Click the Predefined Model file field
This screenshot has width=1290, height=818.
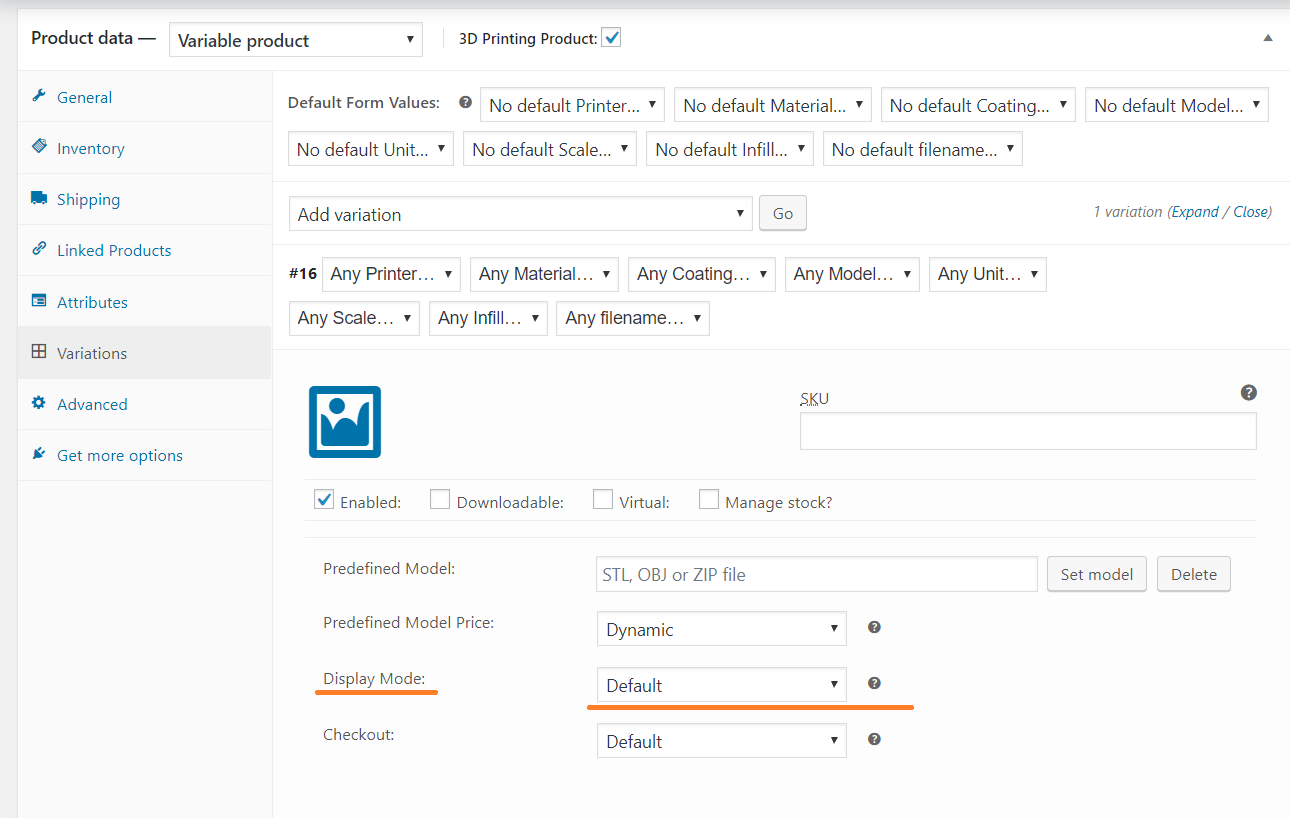point(816,574)
